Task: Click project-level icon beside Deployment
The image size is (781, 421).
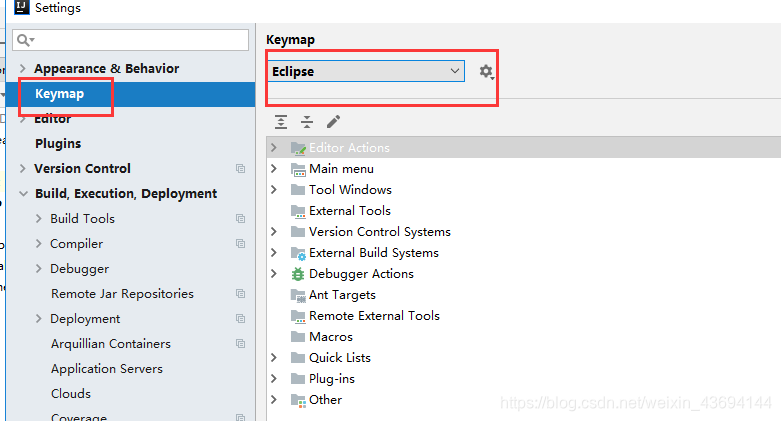Action: 241,319
